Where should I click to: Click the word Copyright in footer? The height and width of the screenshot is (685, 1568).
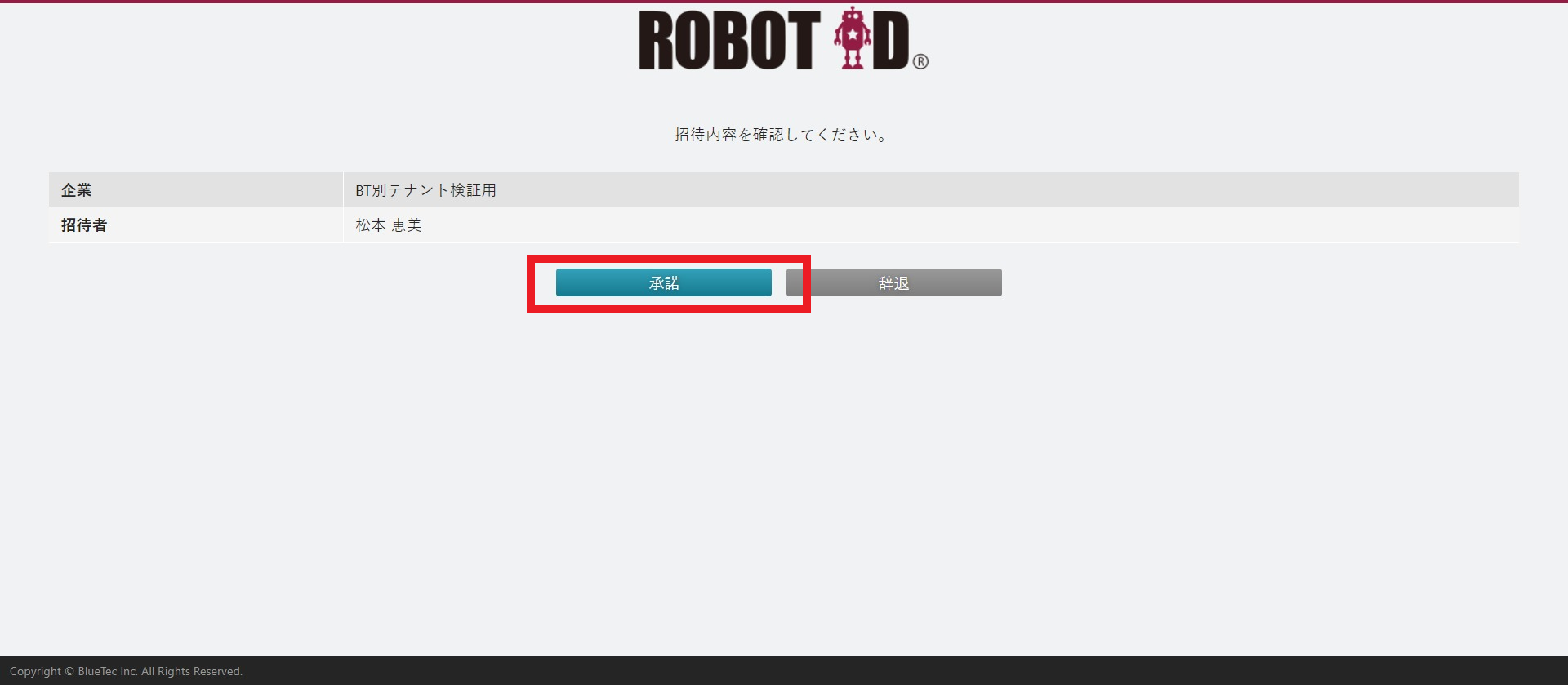[35, 671]
